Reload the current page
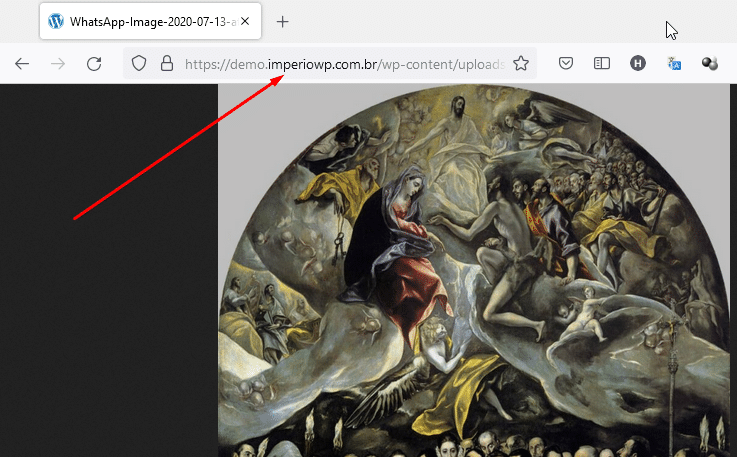This screenshot has height=457, width=737. (x=94, y=64)
